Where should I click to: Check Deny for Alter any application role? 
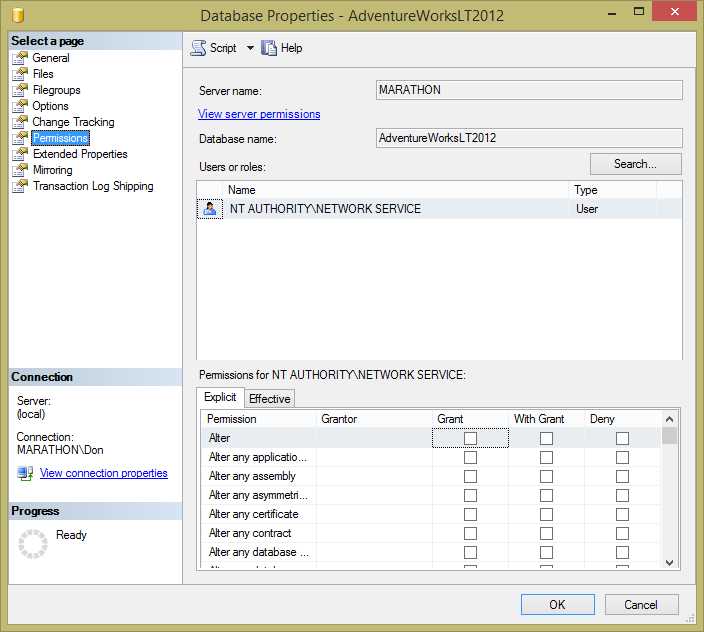click(x=622, y=457)
